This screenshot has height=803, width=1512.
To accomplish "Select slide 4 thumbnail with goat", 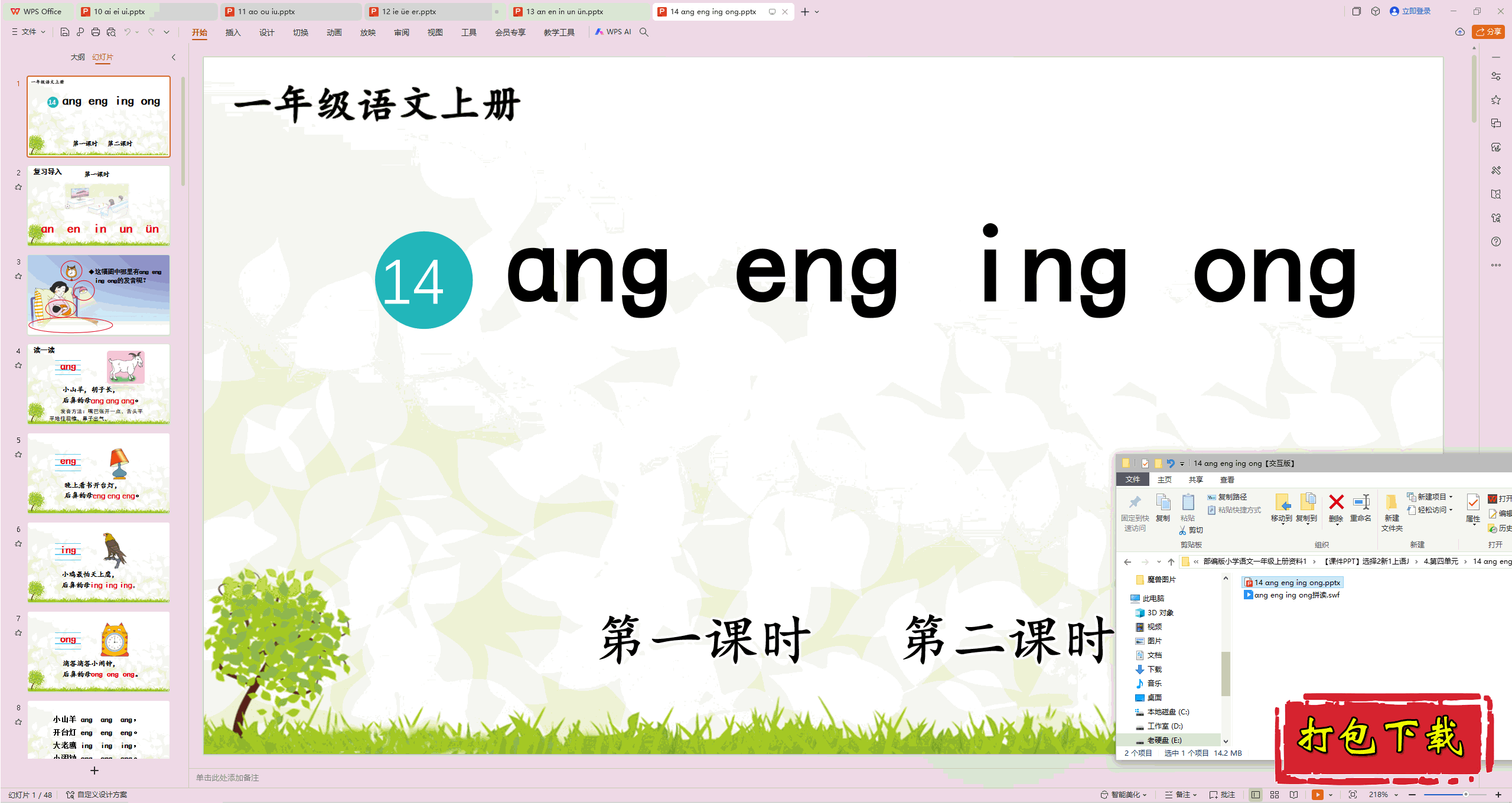I will coord(99,384).
